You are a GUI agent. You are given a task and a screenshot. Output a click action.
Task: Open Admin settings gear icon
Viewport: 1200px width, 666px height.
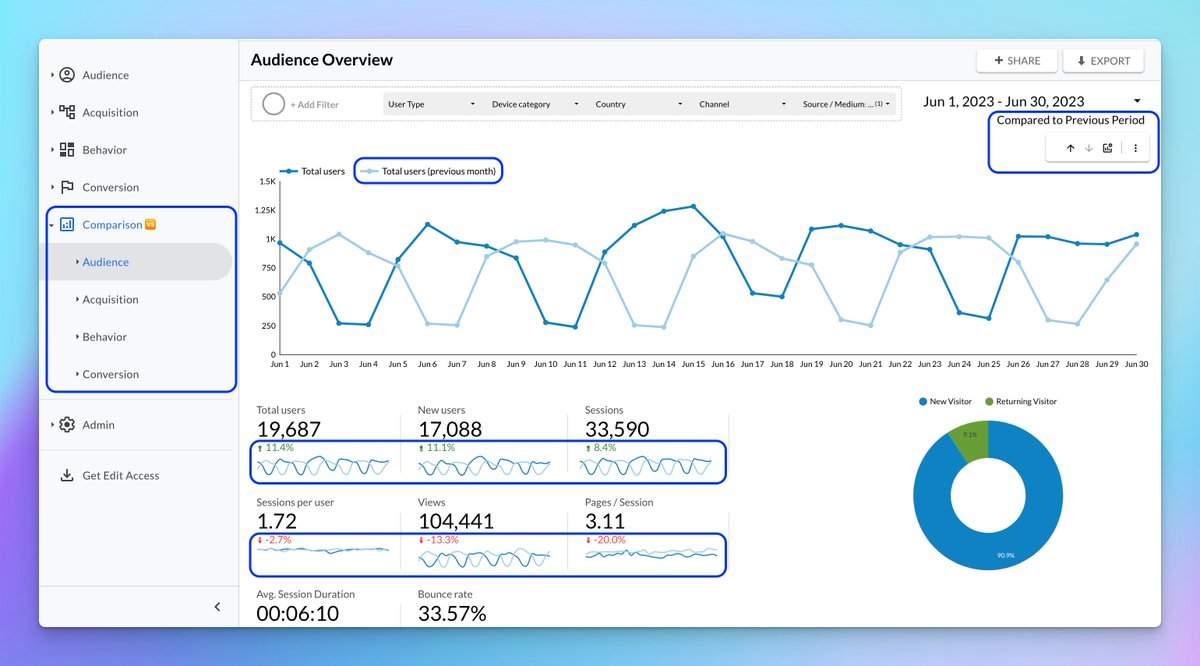pyautogui.click(x=67, y=424)
